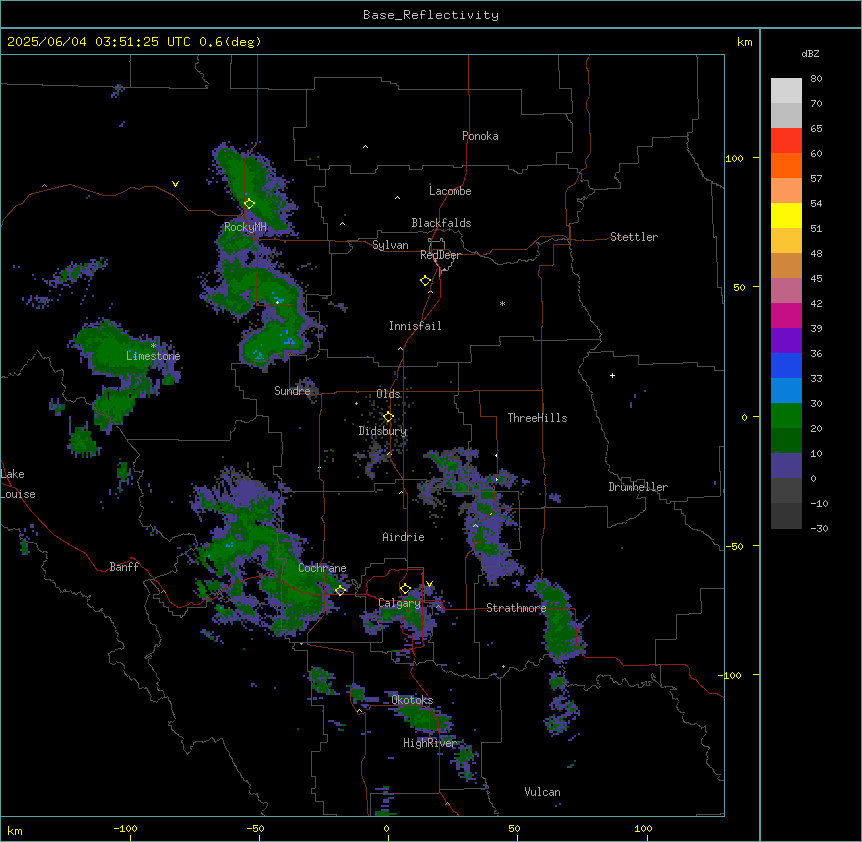The image size is (862, 842).
Task: Click the Ponoka city label
Action: 480,136
